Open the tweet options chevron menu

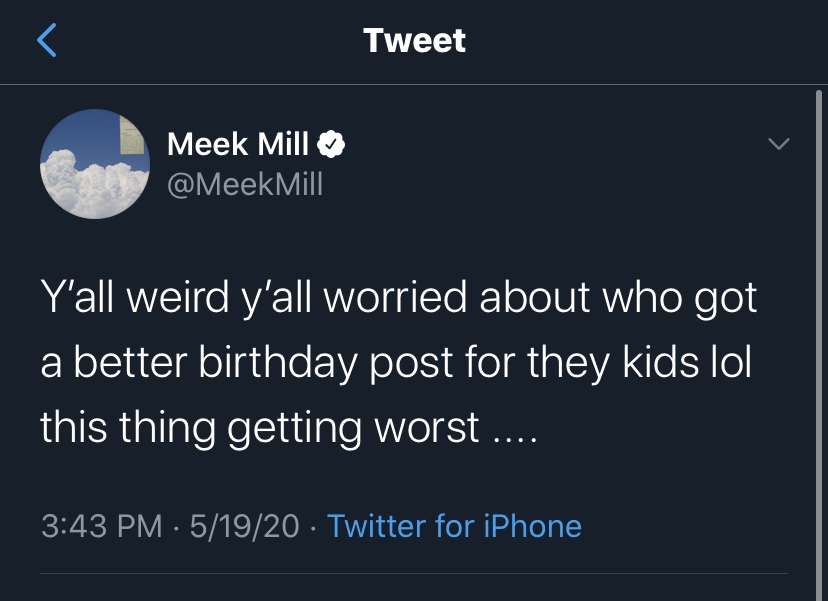[778, 145]
